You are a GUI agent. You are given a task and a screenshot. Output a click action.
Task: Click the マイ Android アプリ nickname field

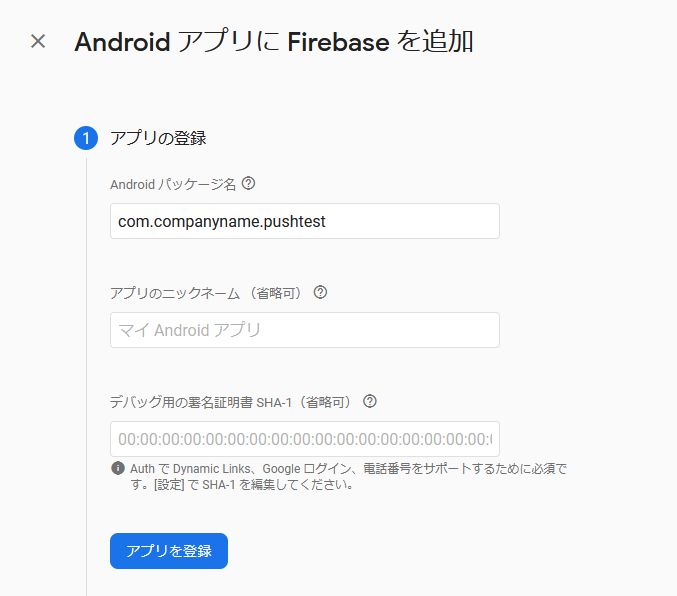click(x=305, y=330)
